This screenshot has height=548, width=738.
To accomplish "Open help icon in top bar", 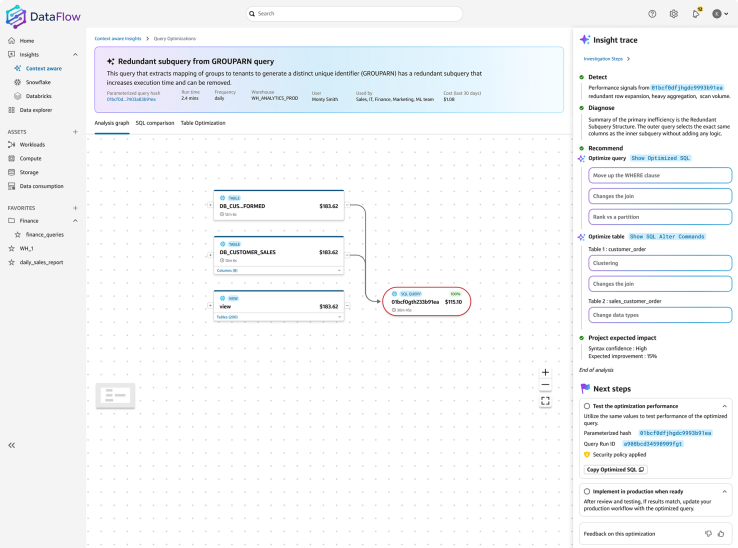I will [x=652, y=14].
